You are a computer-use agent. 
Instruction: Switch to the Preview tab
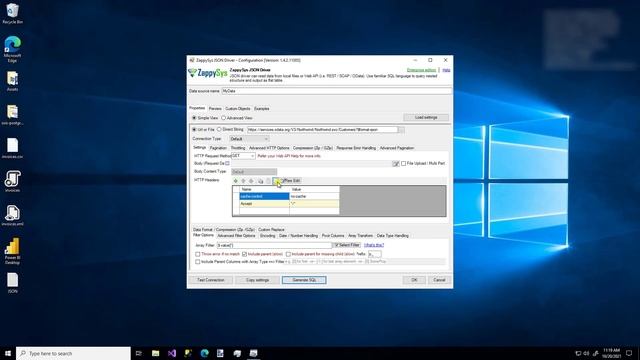[x=215, y=109]
